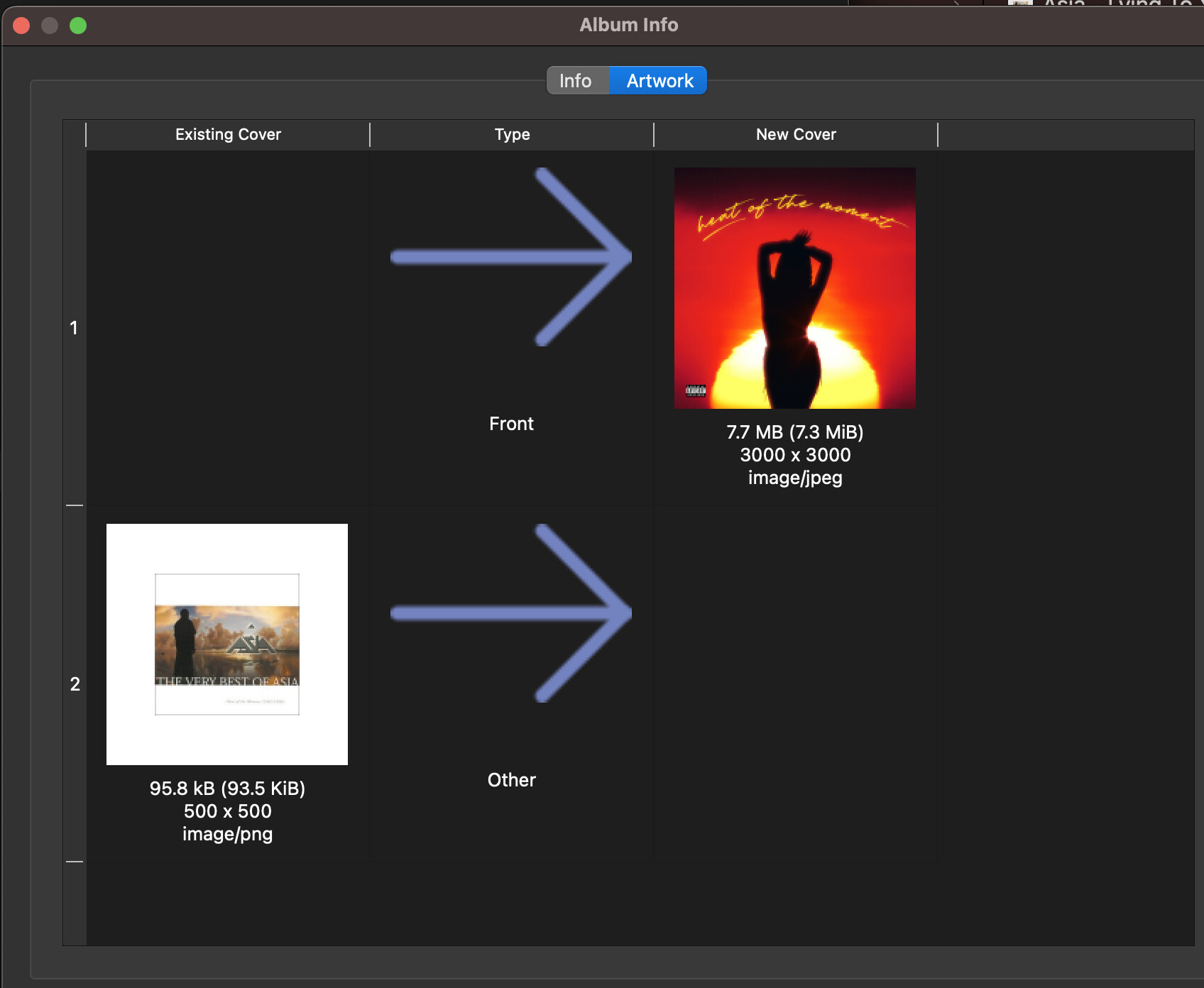Click the image/png format text

(x=227, y=834)
